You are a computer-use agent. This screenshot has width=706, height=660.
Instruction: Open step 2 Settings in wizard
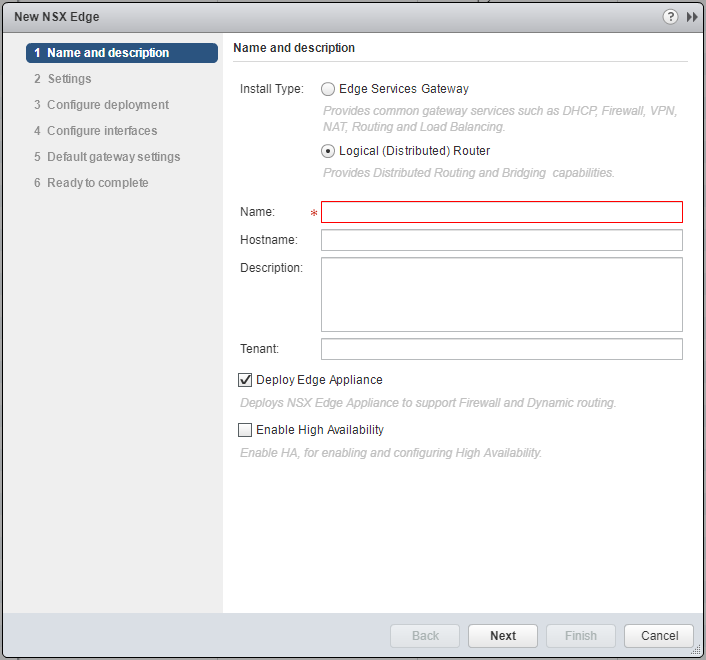(x=69, y=79)
